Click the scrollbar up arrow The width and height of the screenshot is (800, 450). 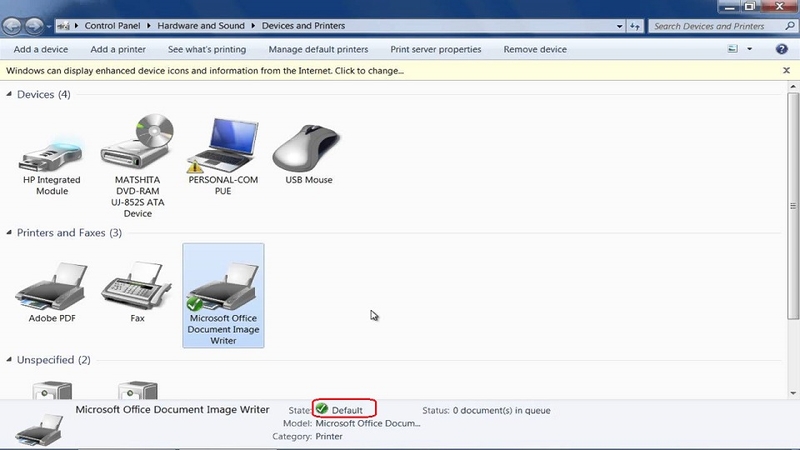793,87
